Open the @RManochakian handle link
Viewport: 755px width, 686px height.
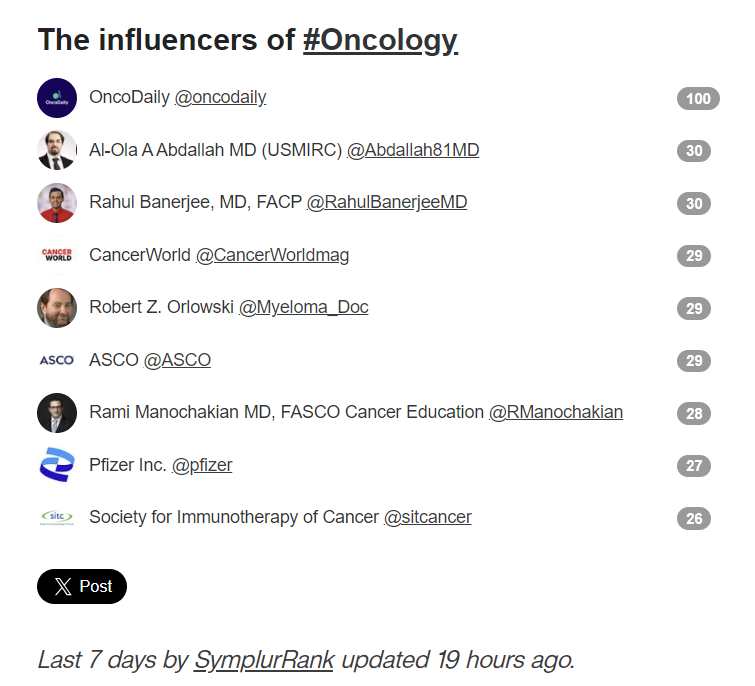(x=556, y=413)
